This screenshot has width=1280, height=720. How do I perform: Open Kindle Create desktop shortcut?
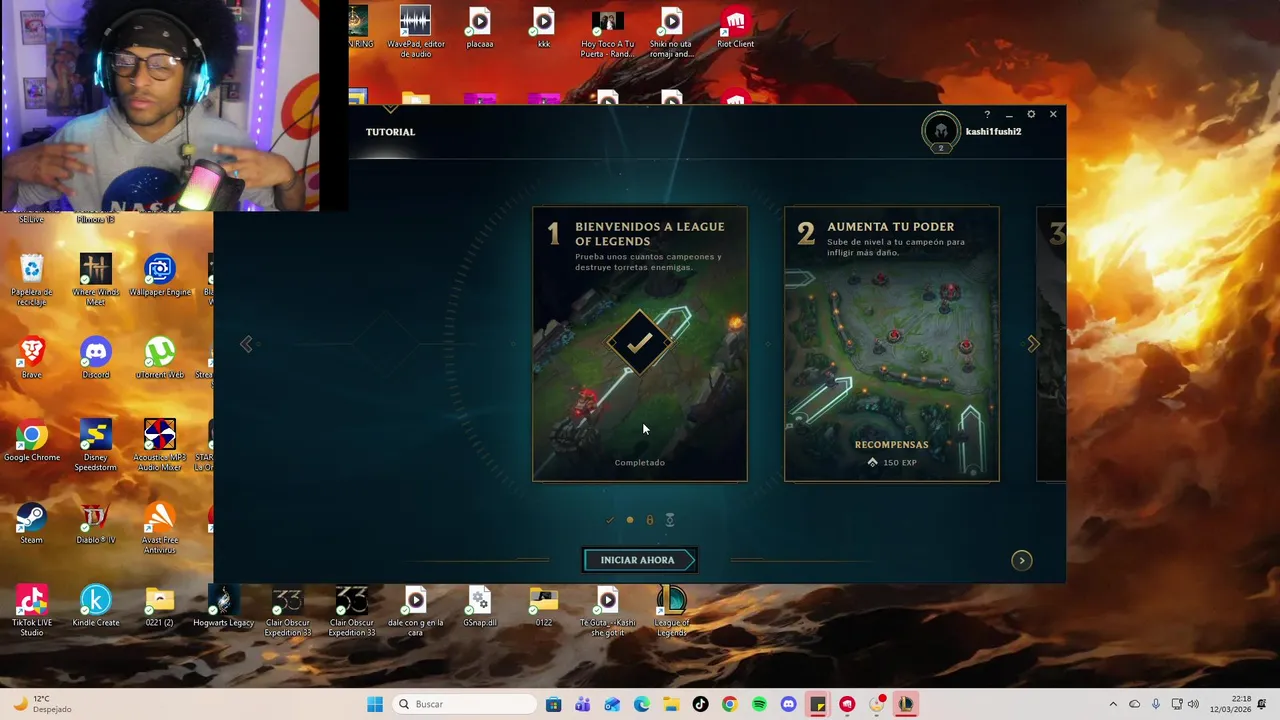click(95, 607)
